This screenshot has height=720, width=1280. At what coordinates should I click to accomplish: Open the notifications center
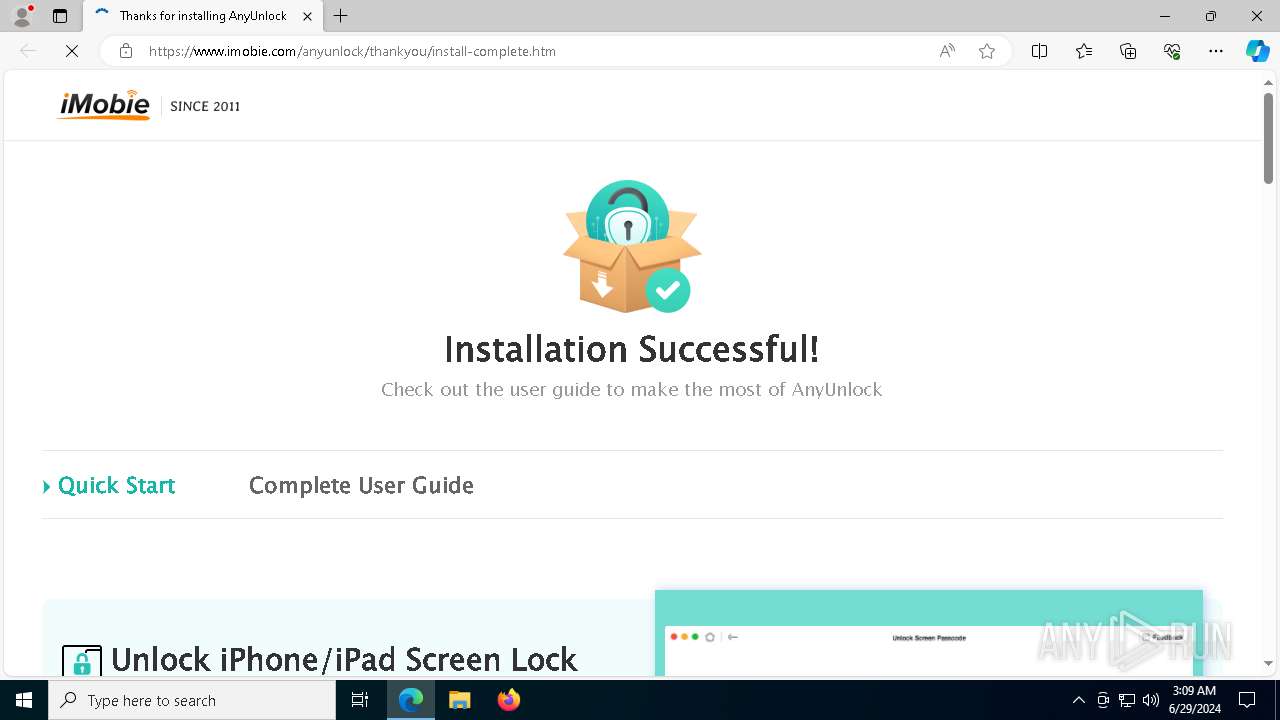pos(1247,700)
